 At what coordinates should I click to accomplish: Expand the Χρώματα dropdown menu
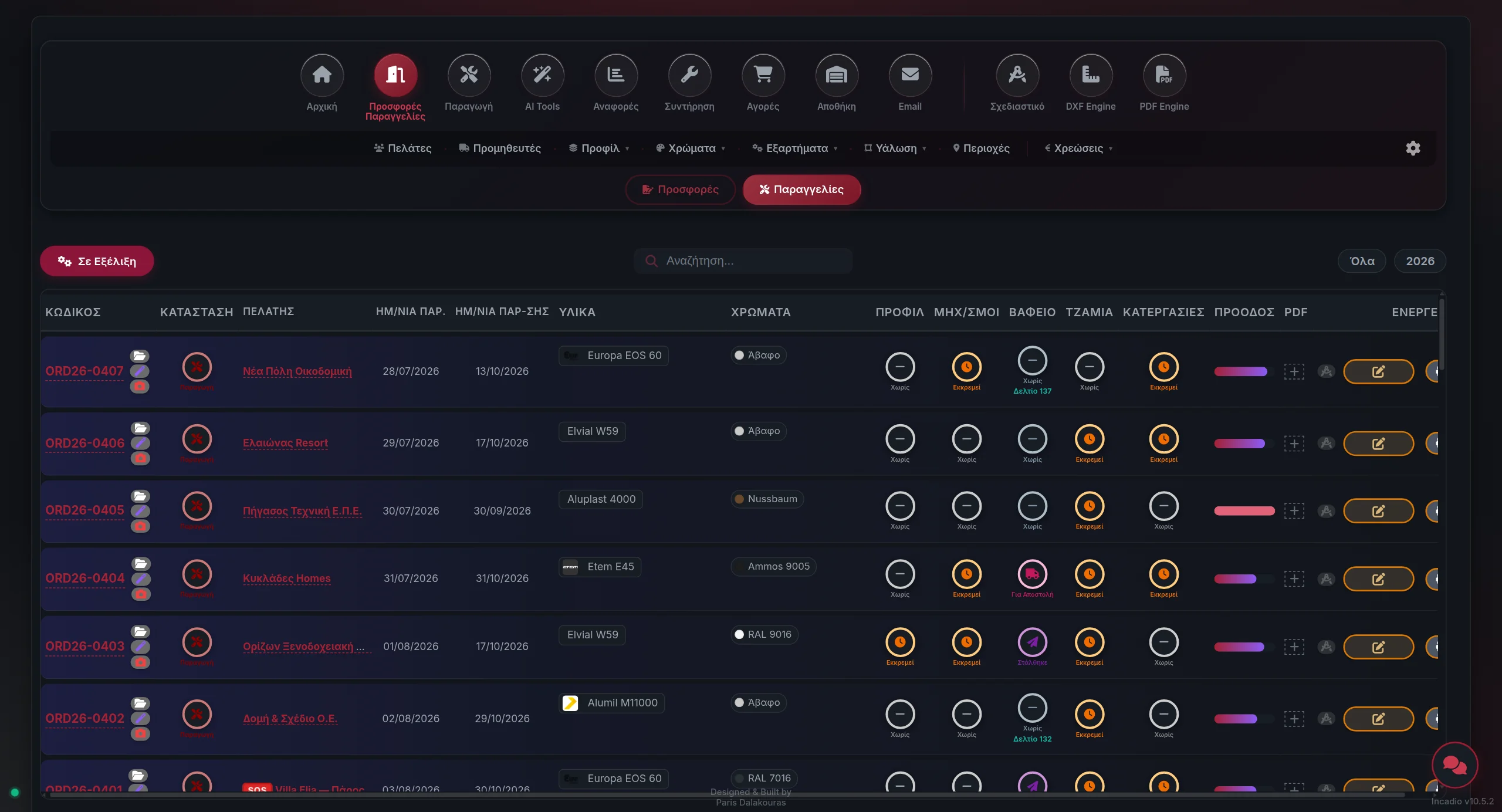click(x=691, y=148)
